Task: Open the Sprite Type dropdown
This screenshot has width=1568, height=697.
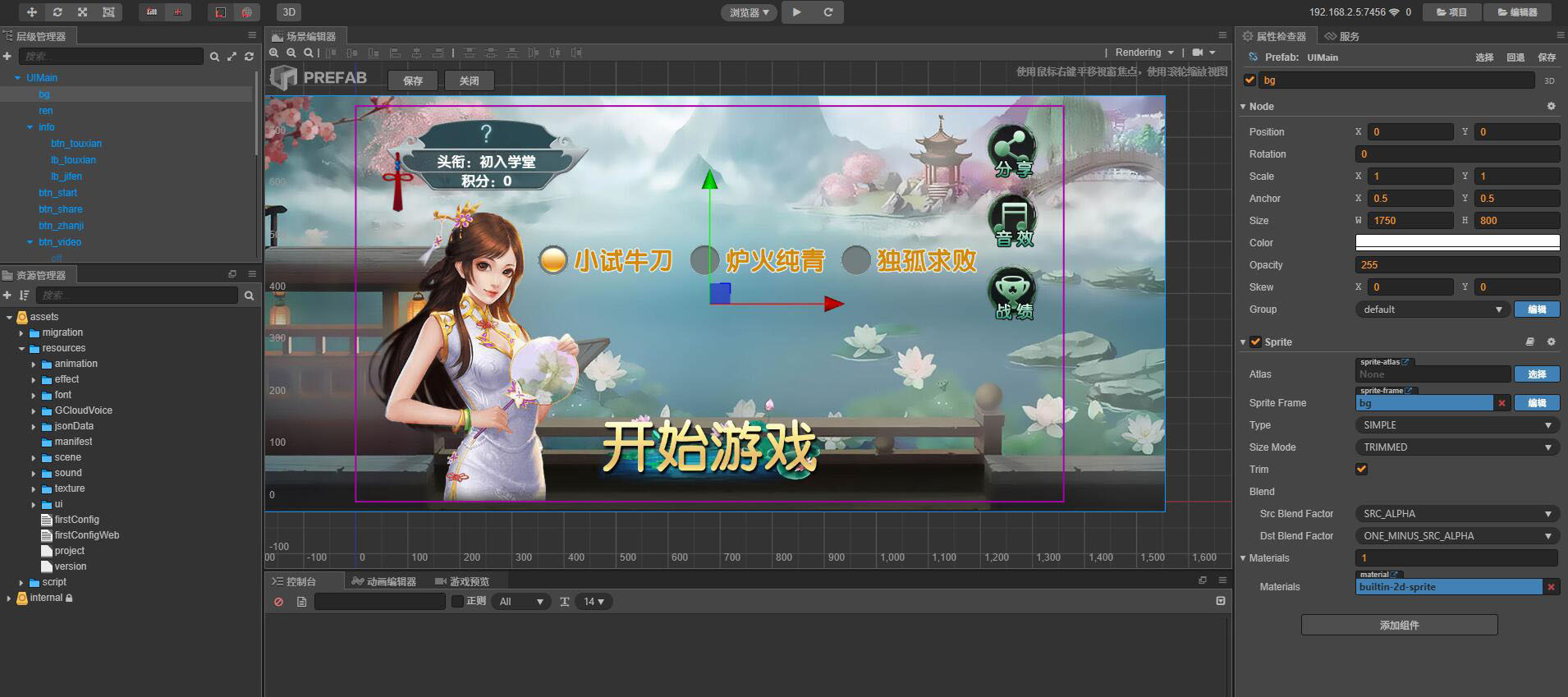Action: pyautogui.click(x=1457, y=425)
